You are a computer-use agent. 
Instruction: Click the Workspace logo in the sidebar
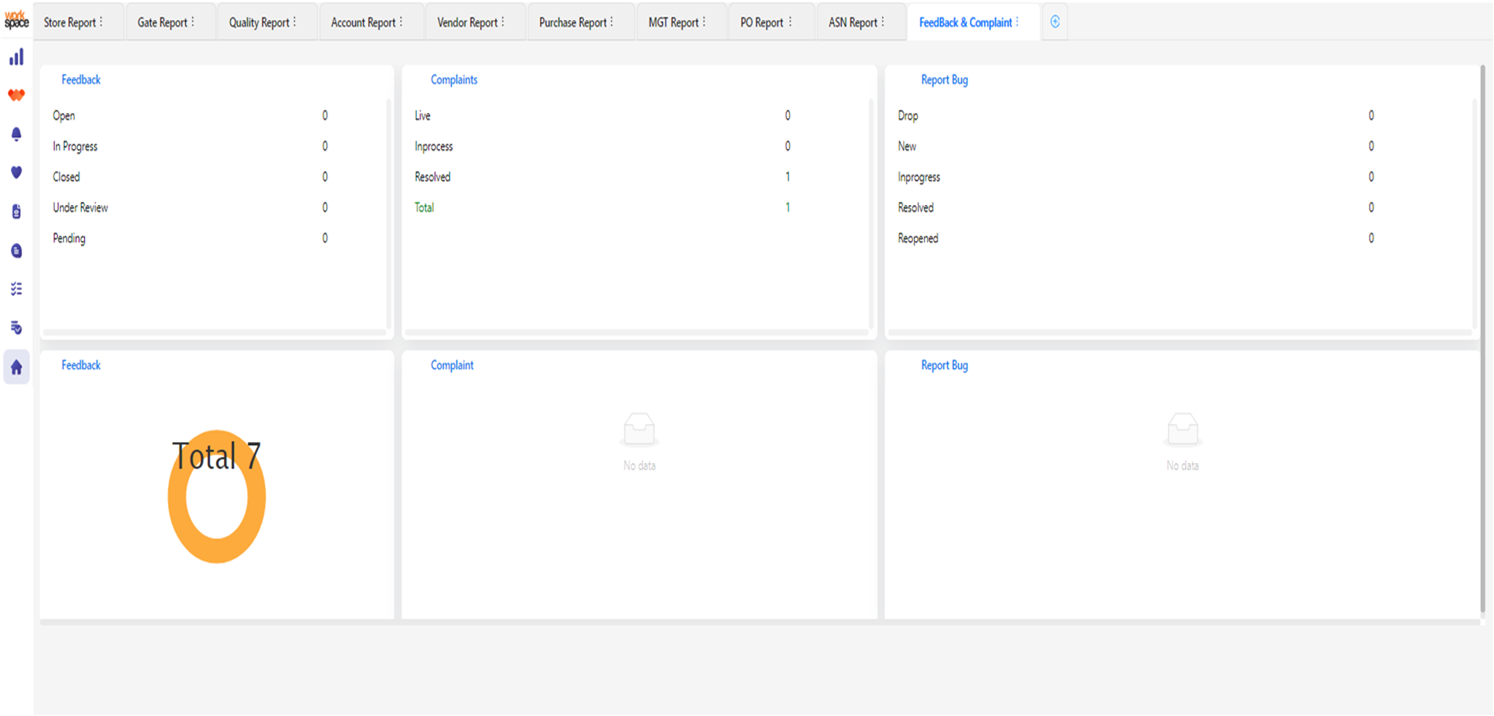(x=16, y=21)
